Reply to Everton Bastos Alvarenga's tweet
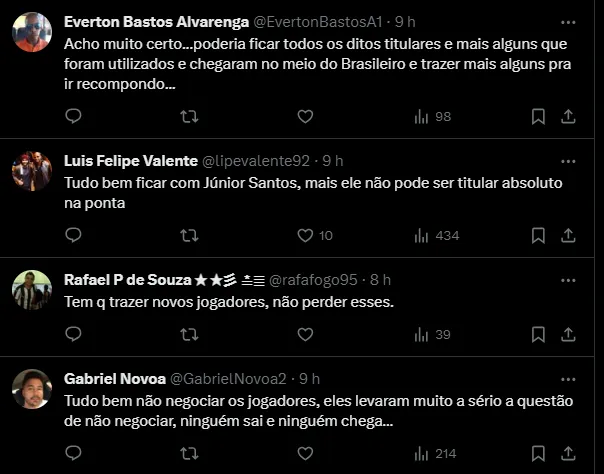 click(x=73, y=117)
